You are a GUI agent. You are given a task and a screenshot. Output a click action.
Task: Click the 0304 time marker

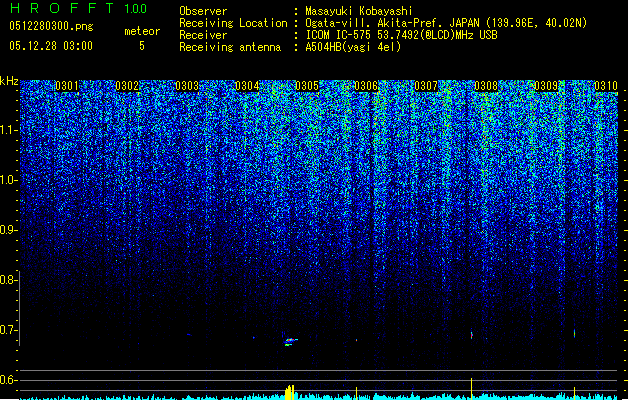(247, 86)
